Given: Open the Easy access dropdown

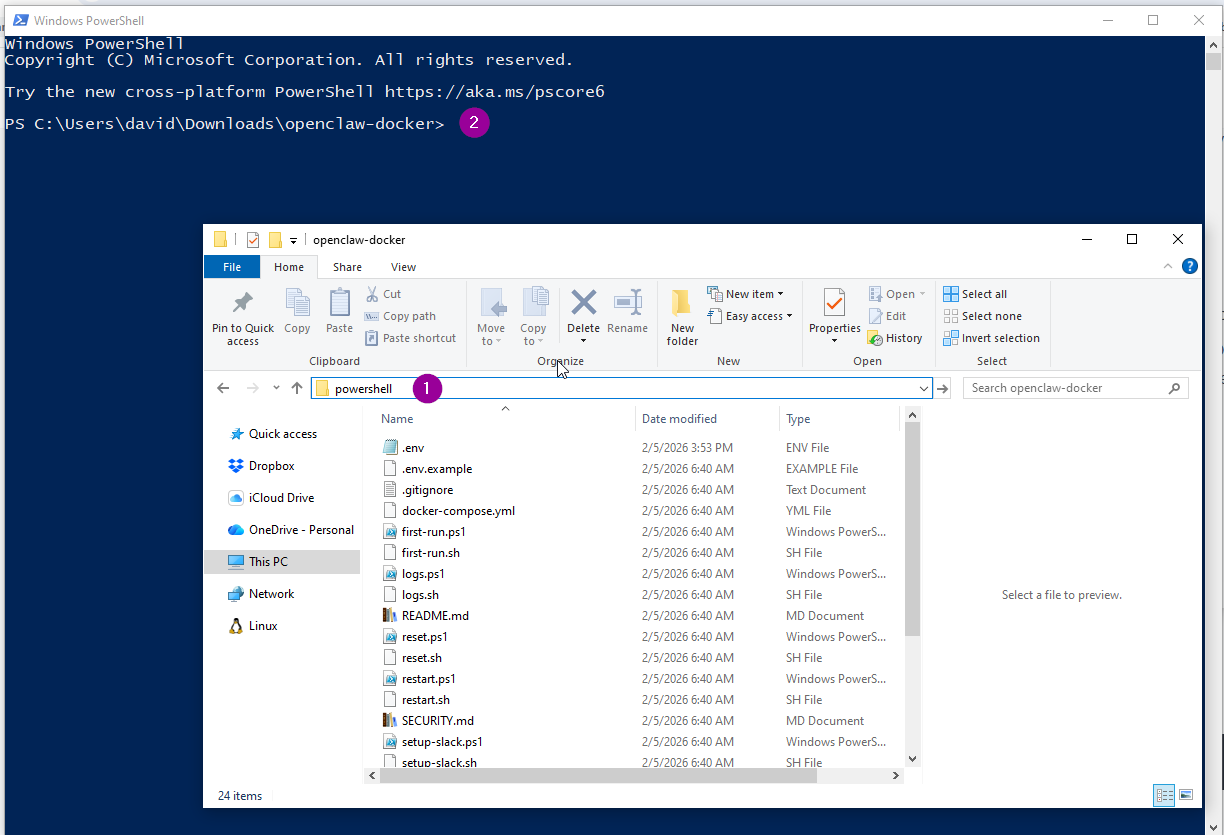Looking at the screenshot, I should tap(751, 316).
